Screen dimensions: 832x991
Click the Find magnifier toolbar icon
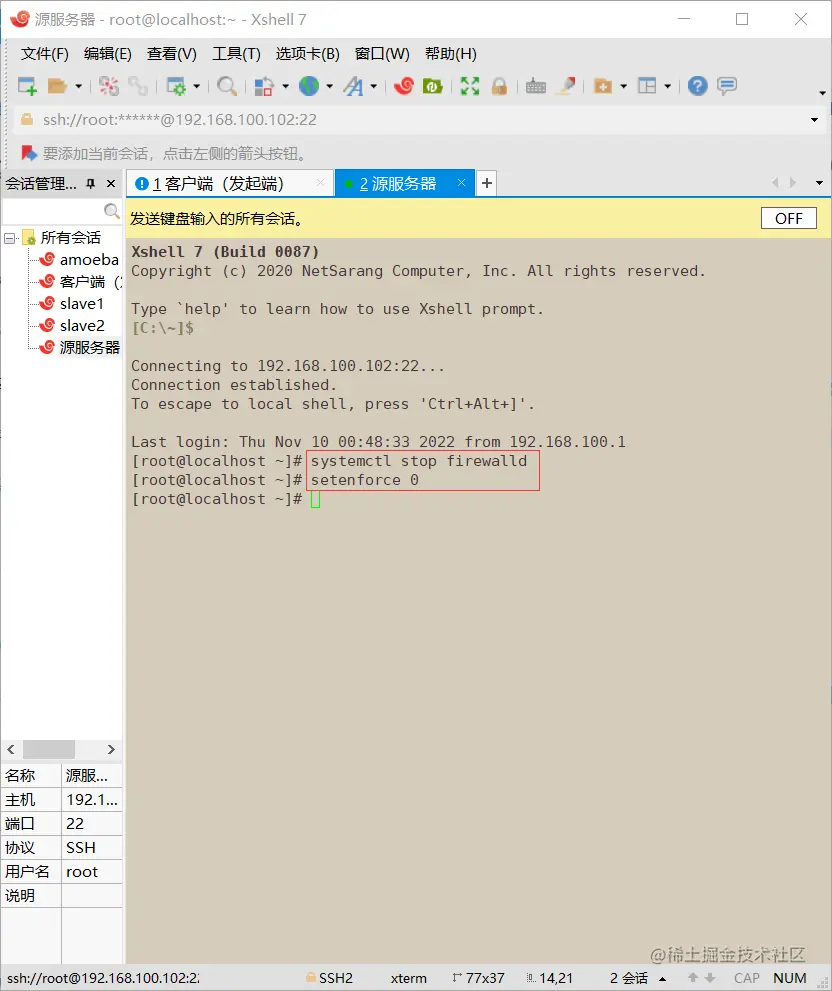tap(226, 86)
